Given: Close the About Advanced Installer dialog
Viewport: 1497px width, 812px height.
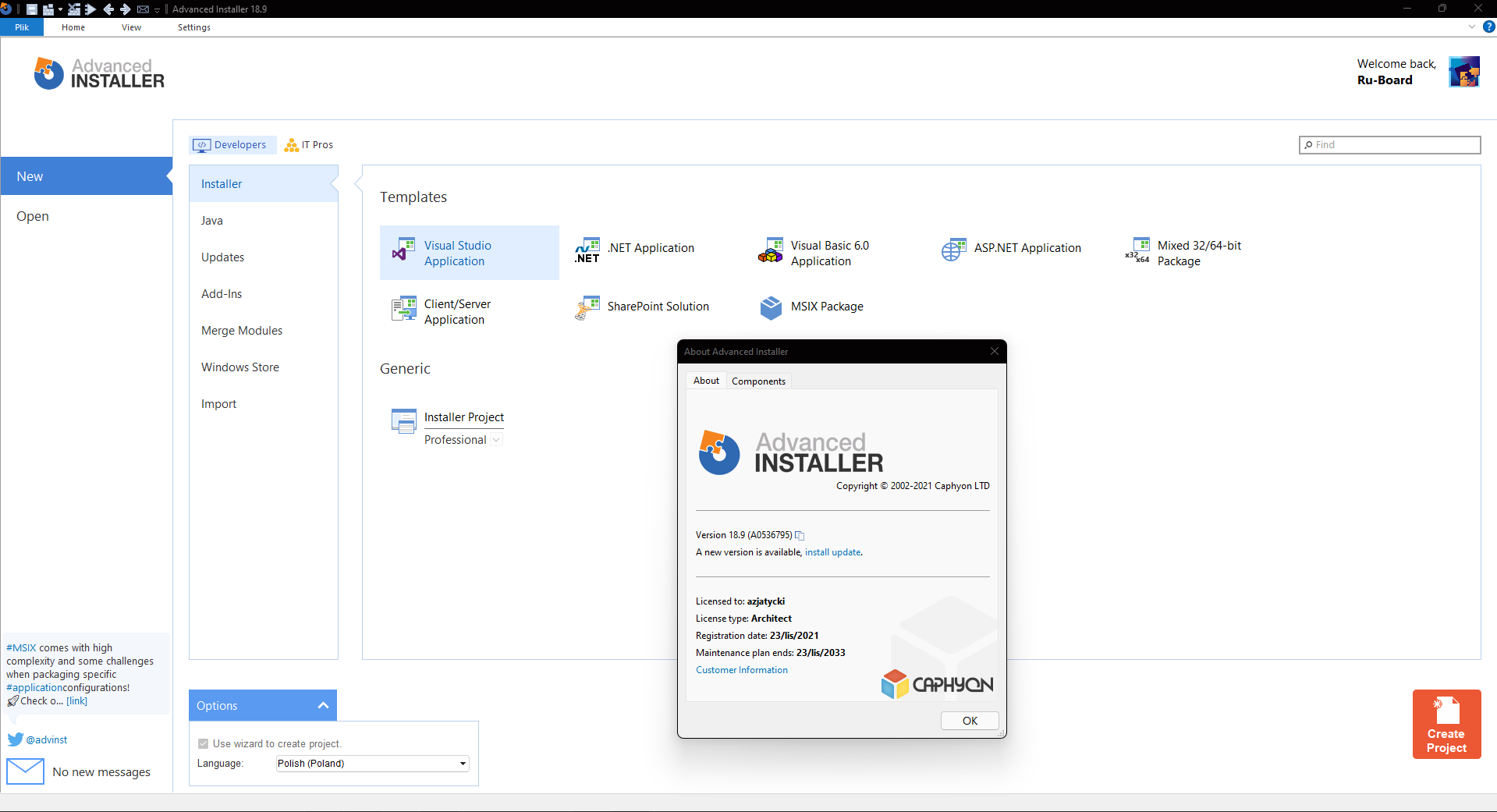Looking at the screenshot, I should point(995,351).
